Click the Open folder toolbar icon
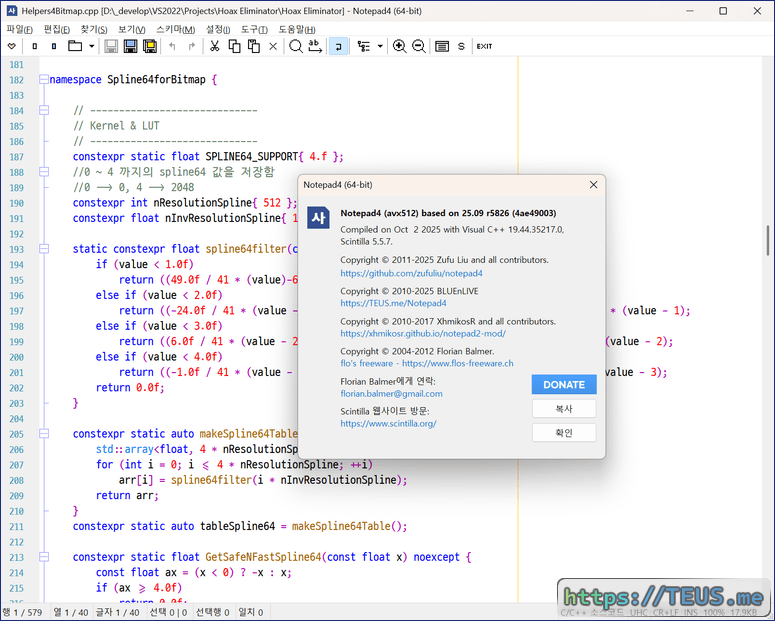The image size is (775, 621). [x=74, y=46]
